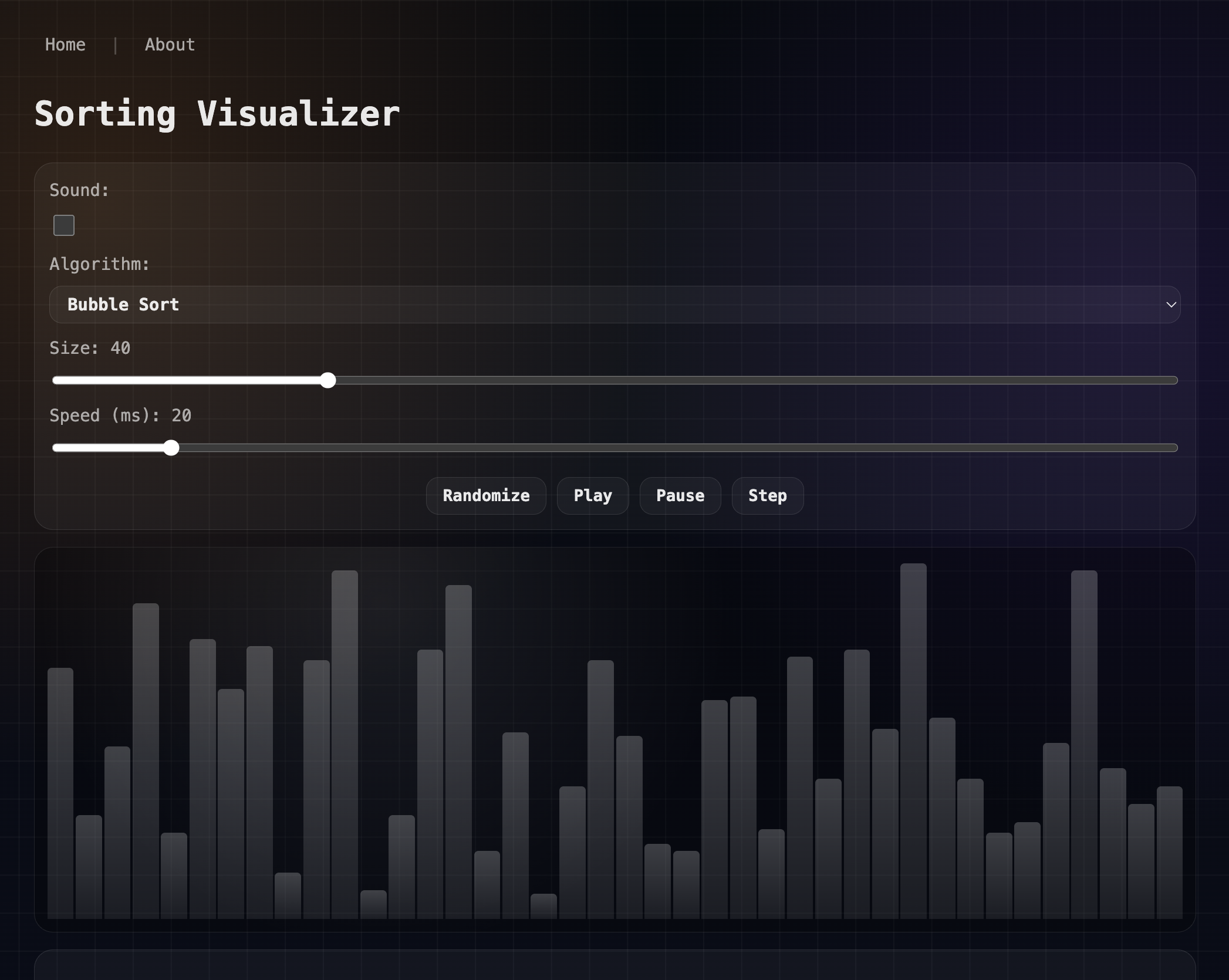Viewport: 1229px width, 980px height.
Task: Open the About page
Action: 169,45
